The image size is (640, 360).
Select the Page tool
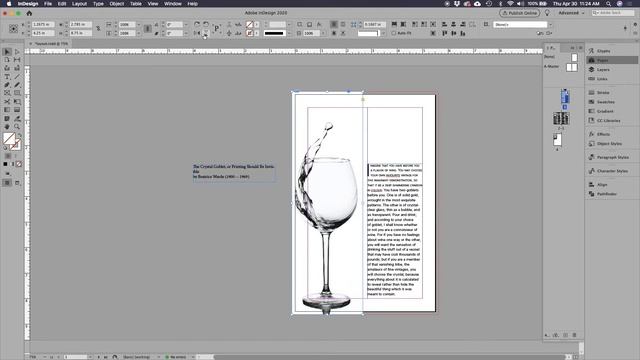7,60
